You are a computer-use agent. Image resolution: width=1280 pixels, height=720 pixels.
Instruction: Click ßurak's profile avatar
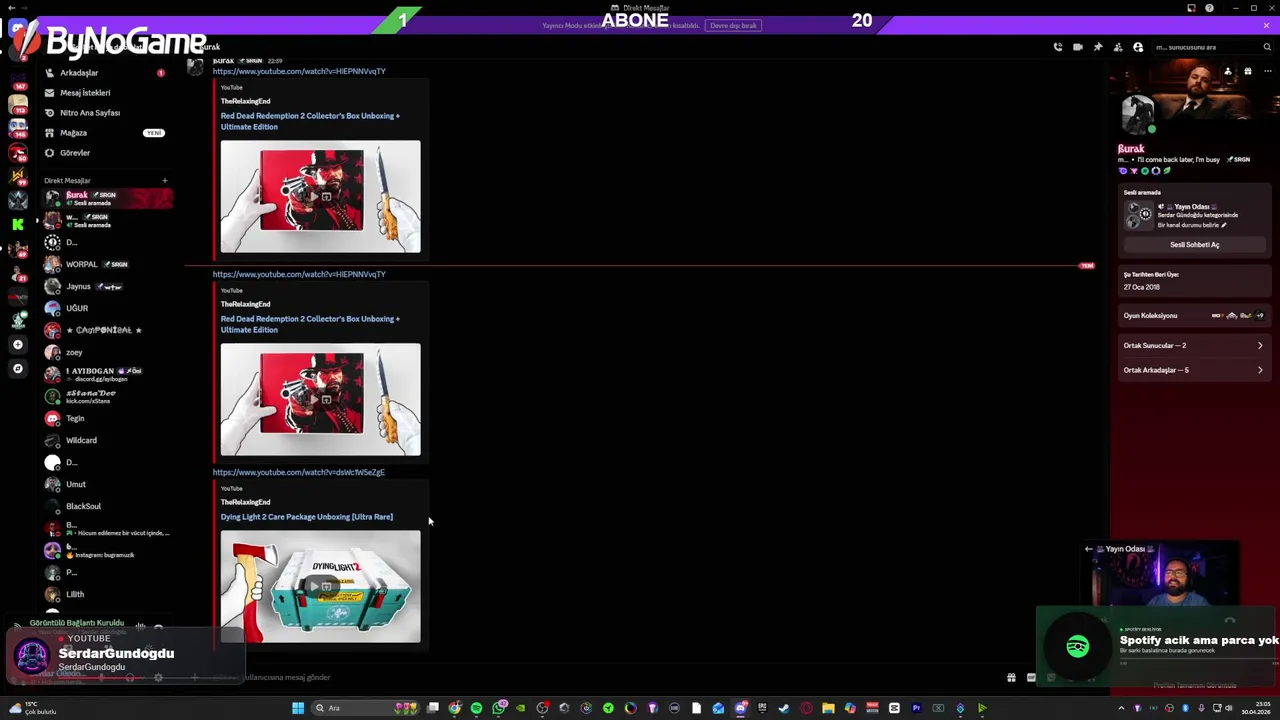click(x=1137, y=115)
